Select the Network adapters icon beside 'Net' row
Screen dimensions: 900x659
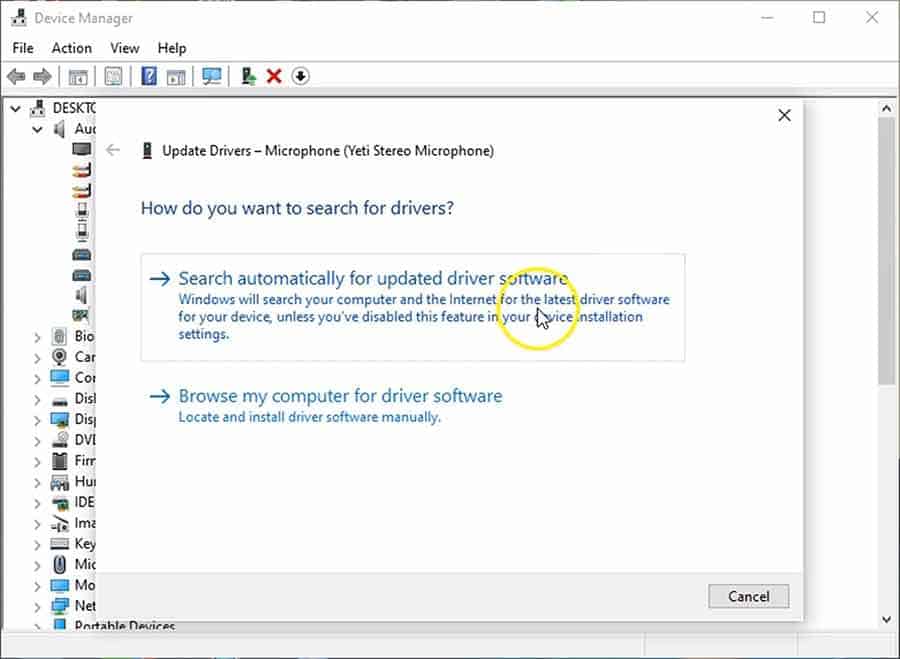(60, 606)
